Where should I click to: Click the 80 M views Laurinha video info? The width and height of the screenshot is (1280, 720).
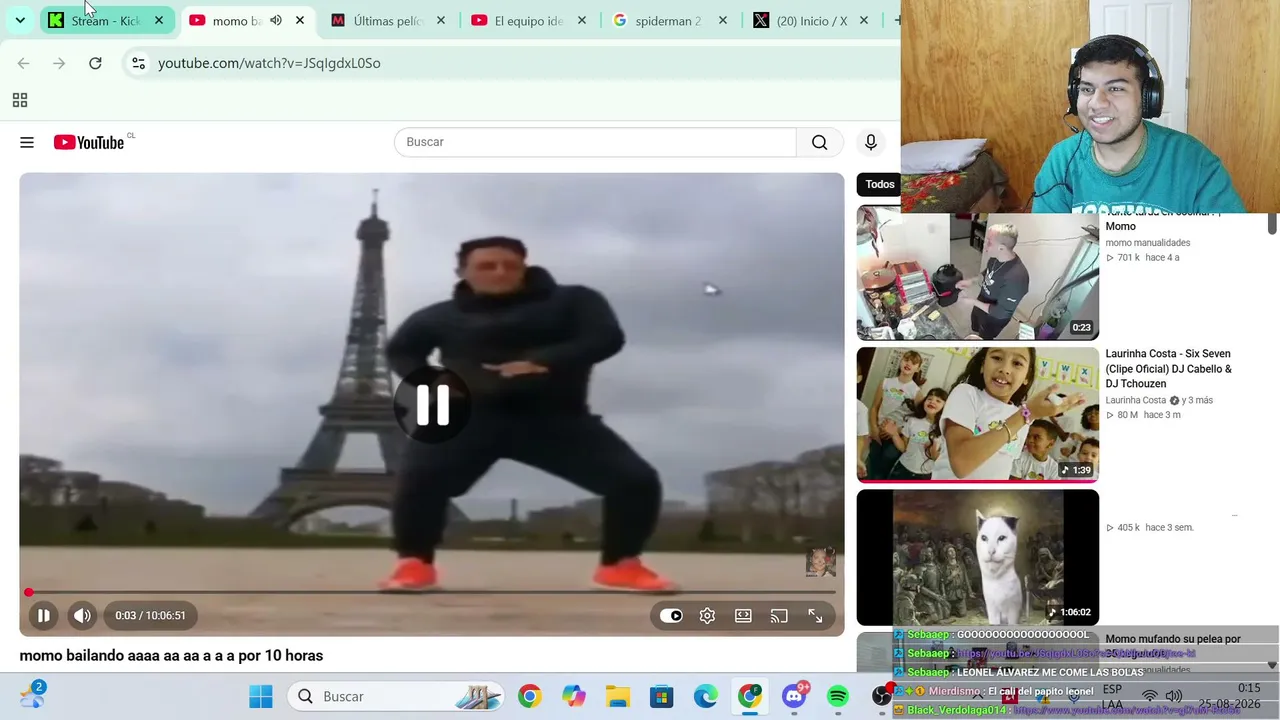point(1143,415)
